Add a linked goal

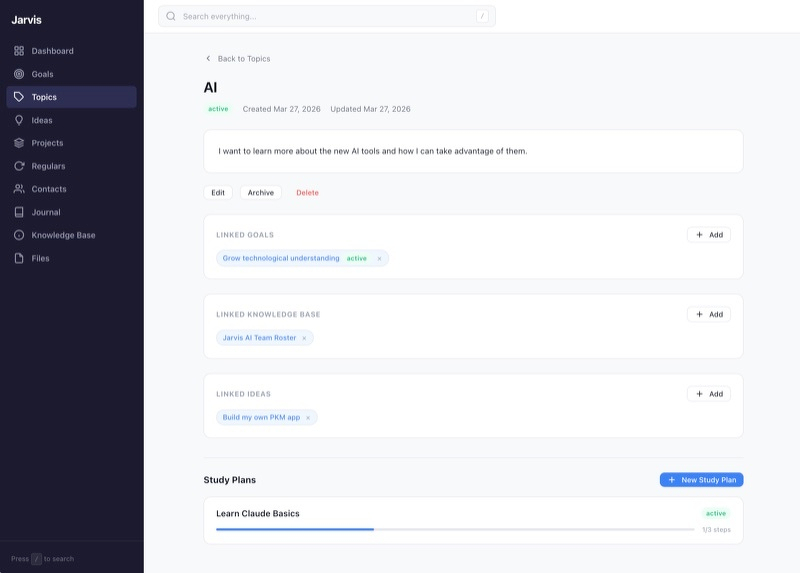click(708, 235)
